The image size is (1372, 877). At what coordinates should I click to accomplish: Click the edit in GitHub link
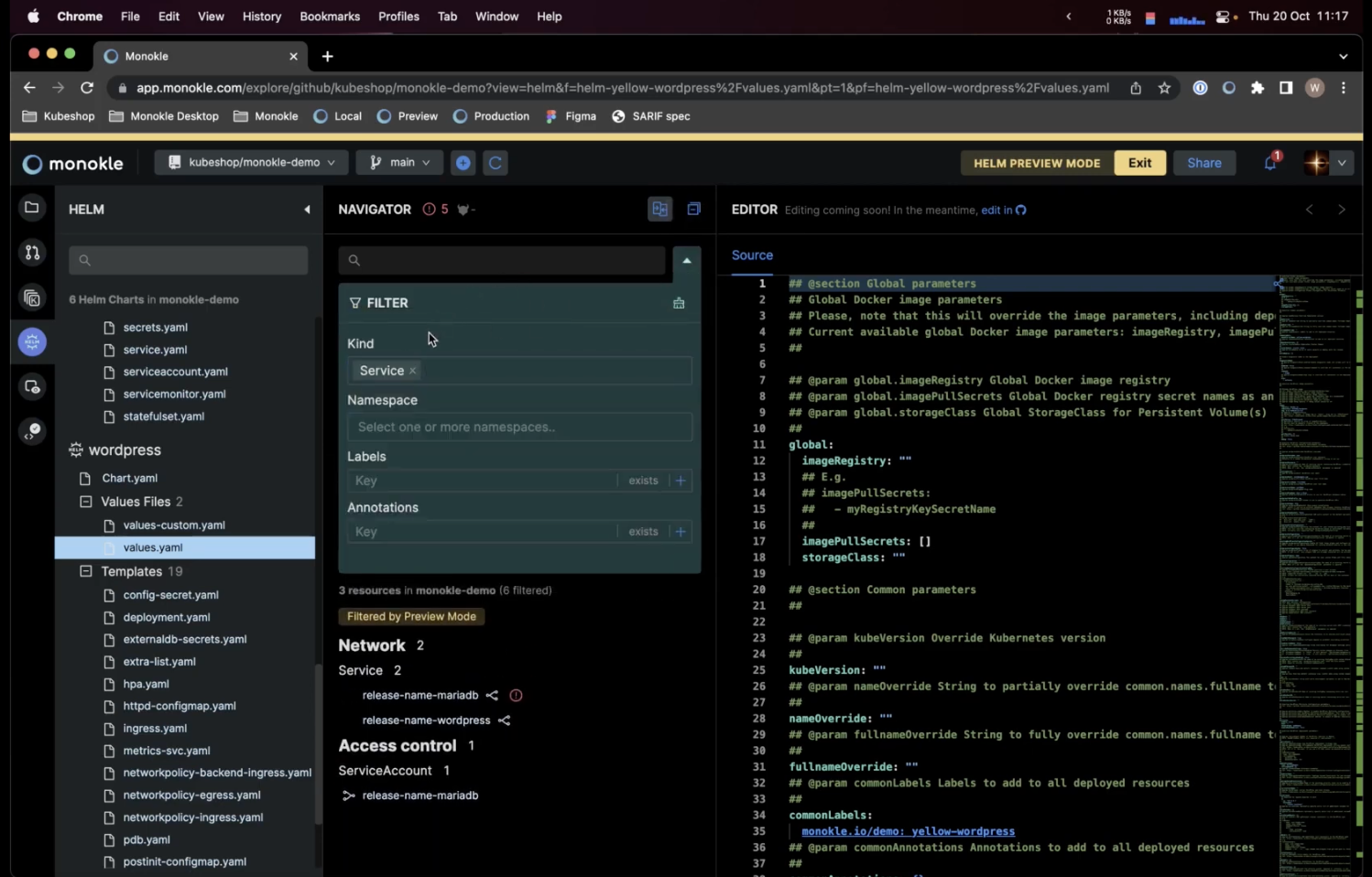tap(1004, 210)
